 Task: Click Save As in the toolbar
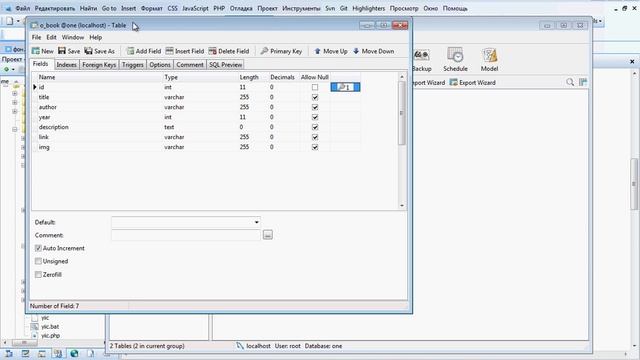[x=100, y=51]
